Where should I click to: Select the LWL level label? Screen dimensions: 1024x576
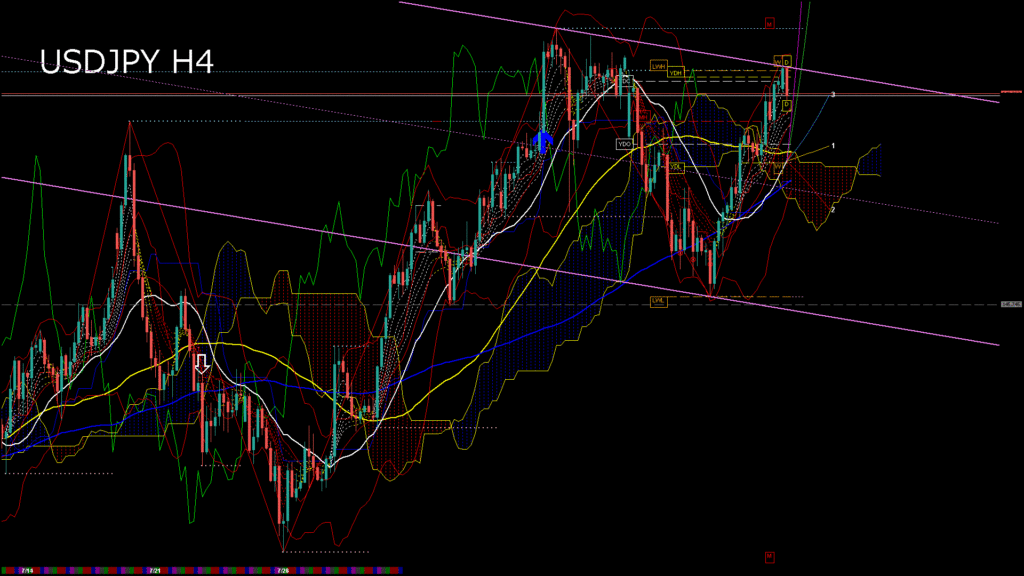pos(659,300)
